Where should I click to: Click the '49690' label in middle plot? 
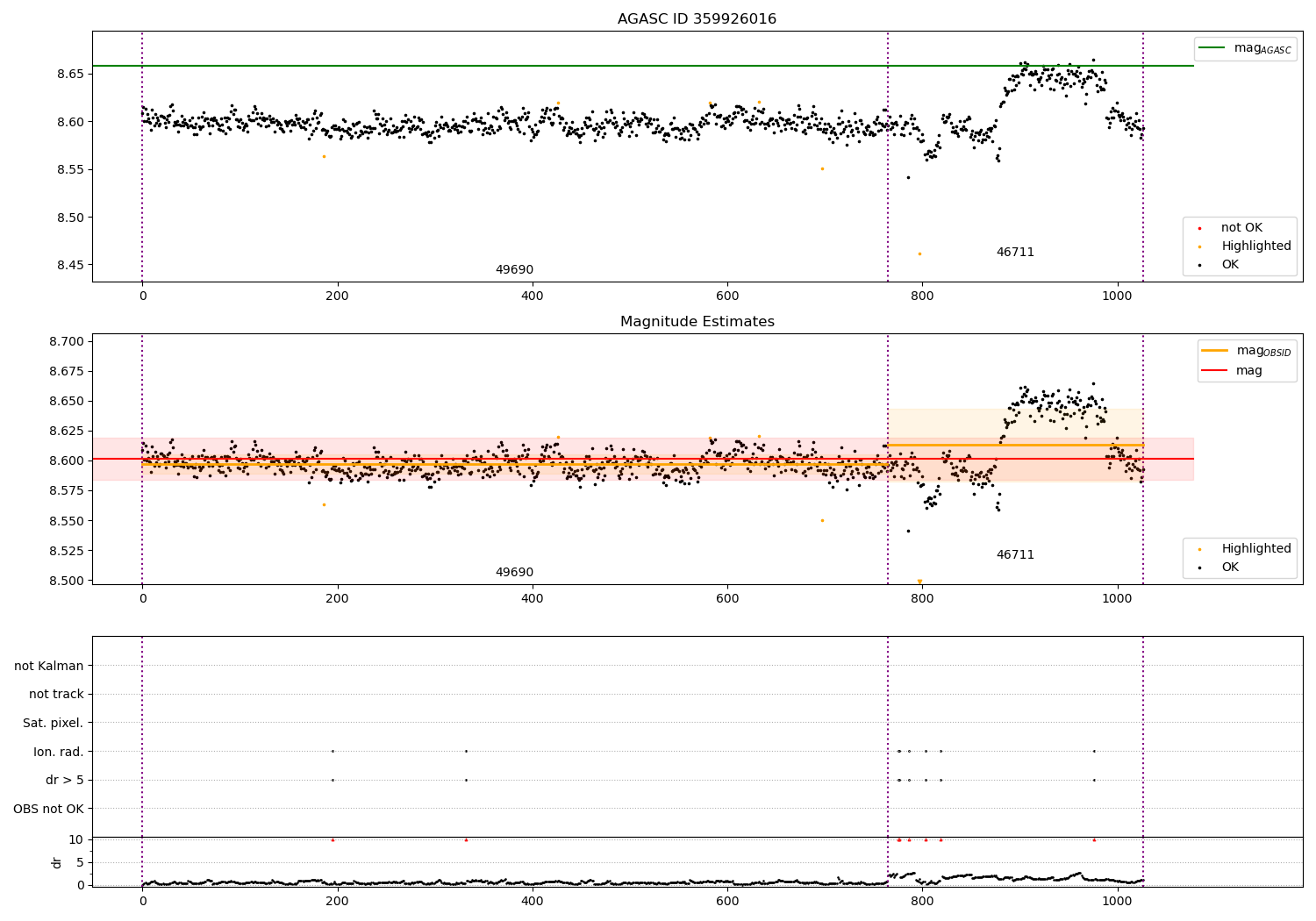(514, 573)
